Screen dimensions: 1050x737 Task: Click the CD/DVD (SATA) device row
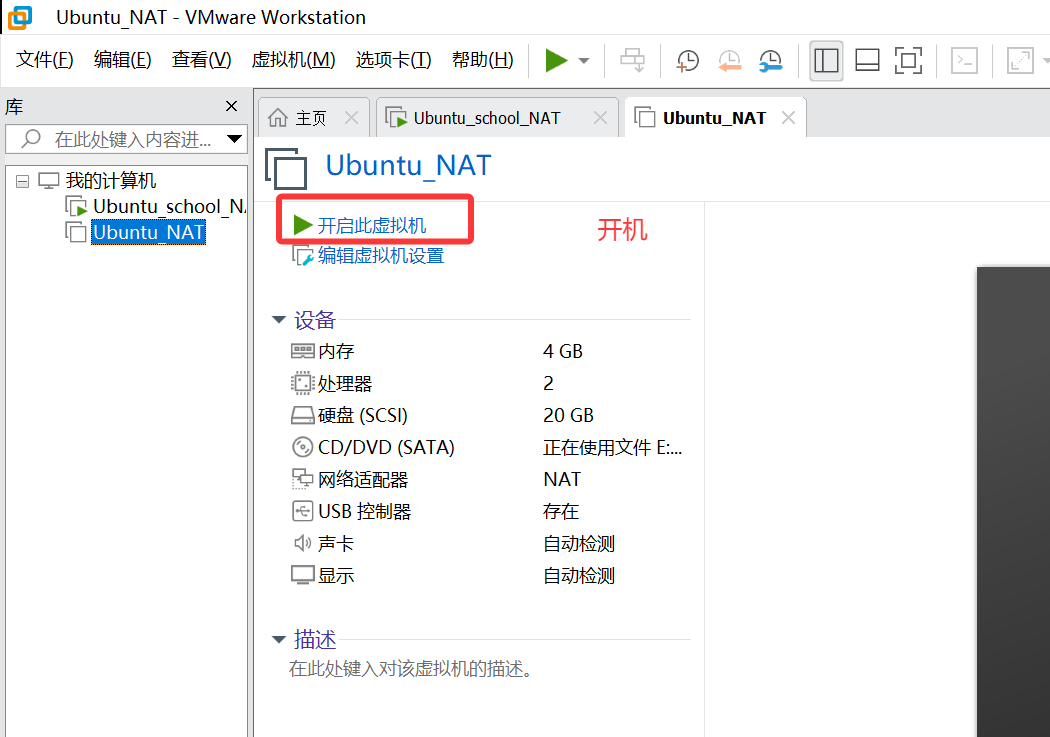tap(489, 447)
